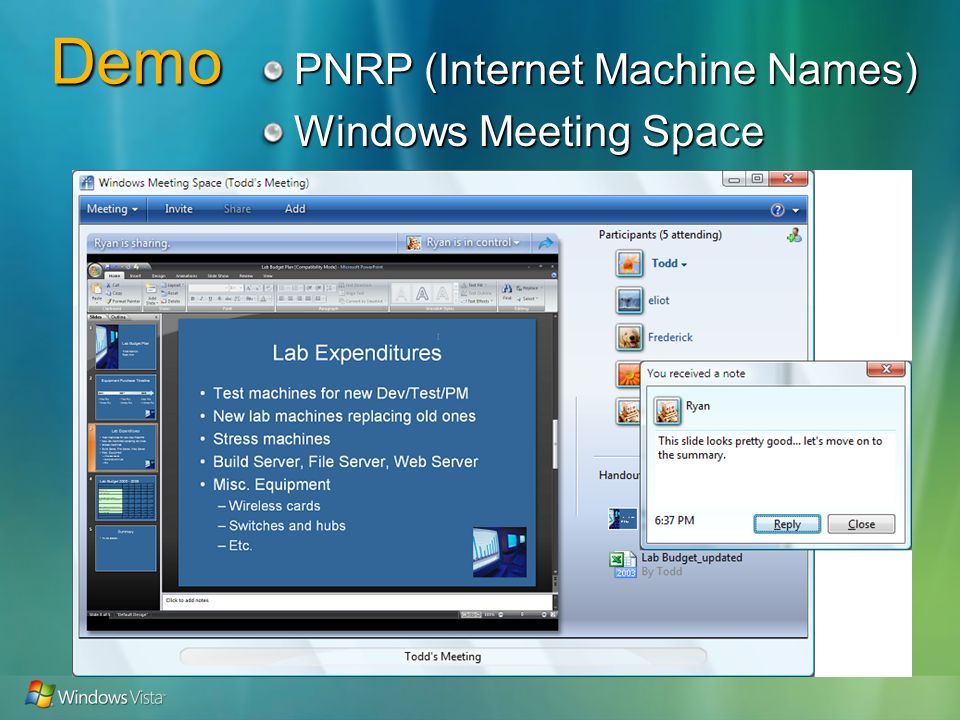Screen dimensions: 960x720
Task: Click Reply in the note dialog
Action: click(787, 524)
